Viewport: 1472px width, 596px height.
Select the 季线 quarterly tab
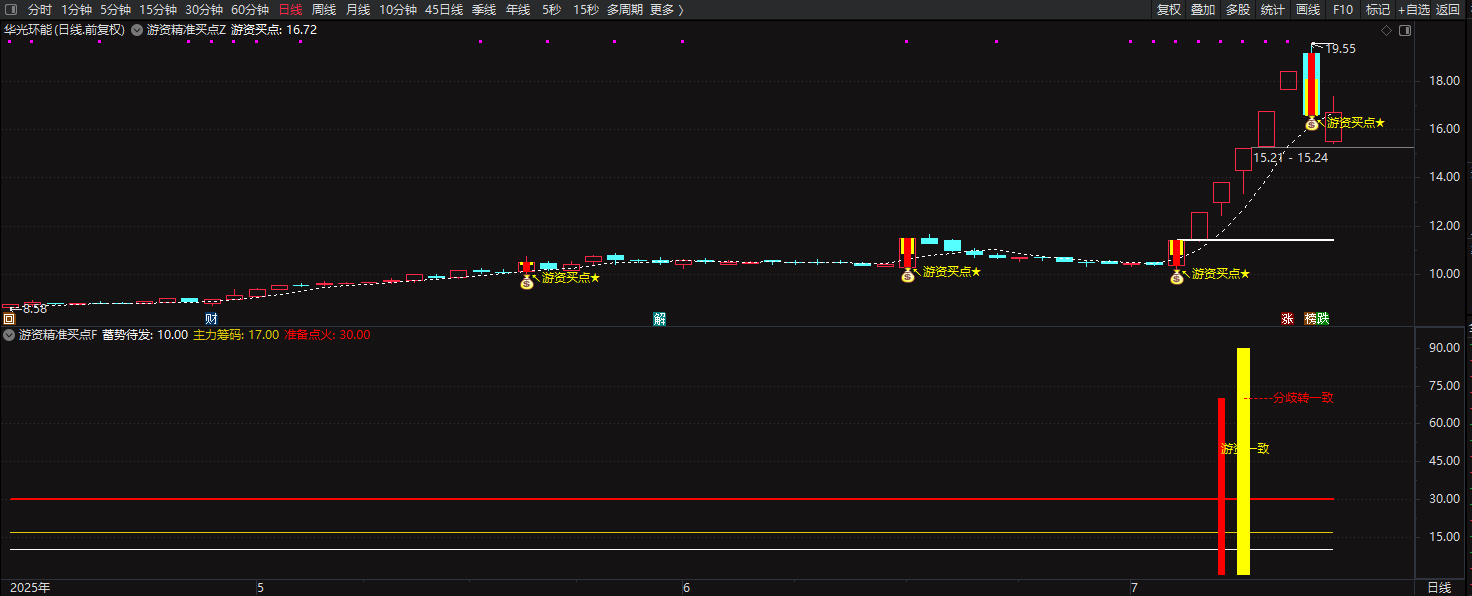[x=484, y=10]
